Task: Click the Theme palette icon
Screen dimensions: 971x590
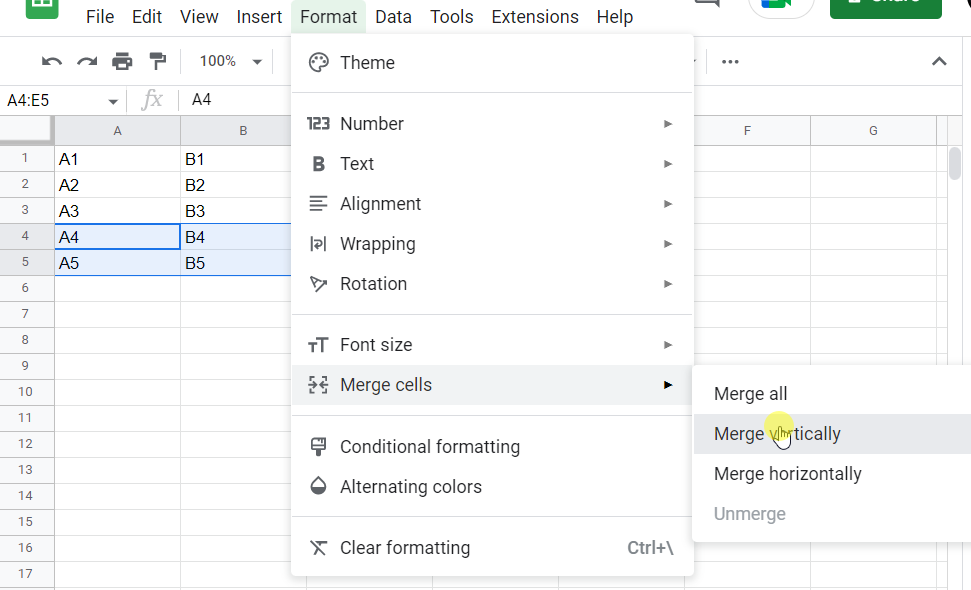Action: (319, 62)
